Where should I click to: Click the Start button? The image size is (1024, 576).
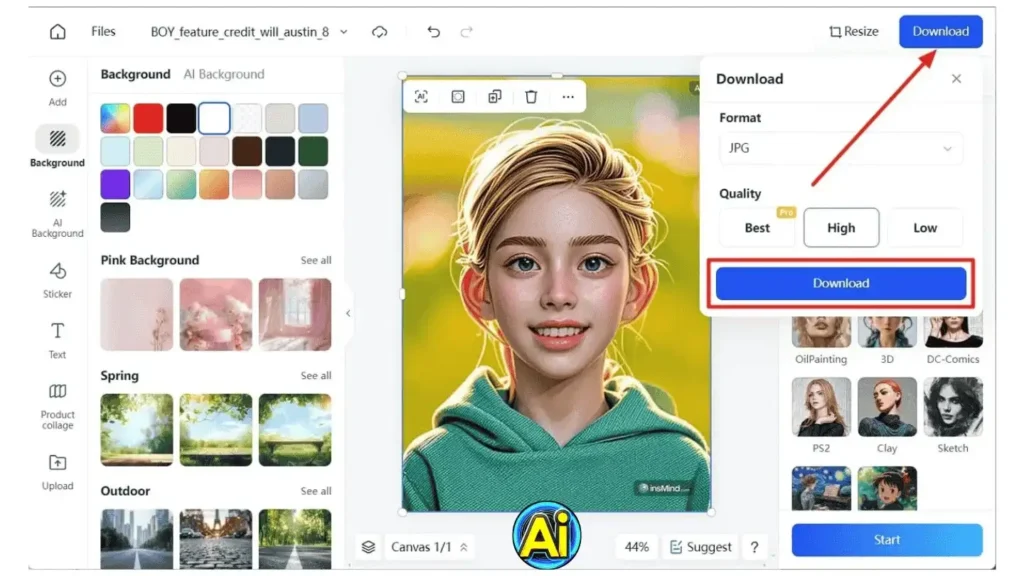coord(886,540)
